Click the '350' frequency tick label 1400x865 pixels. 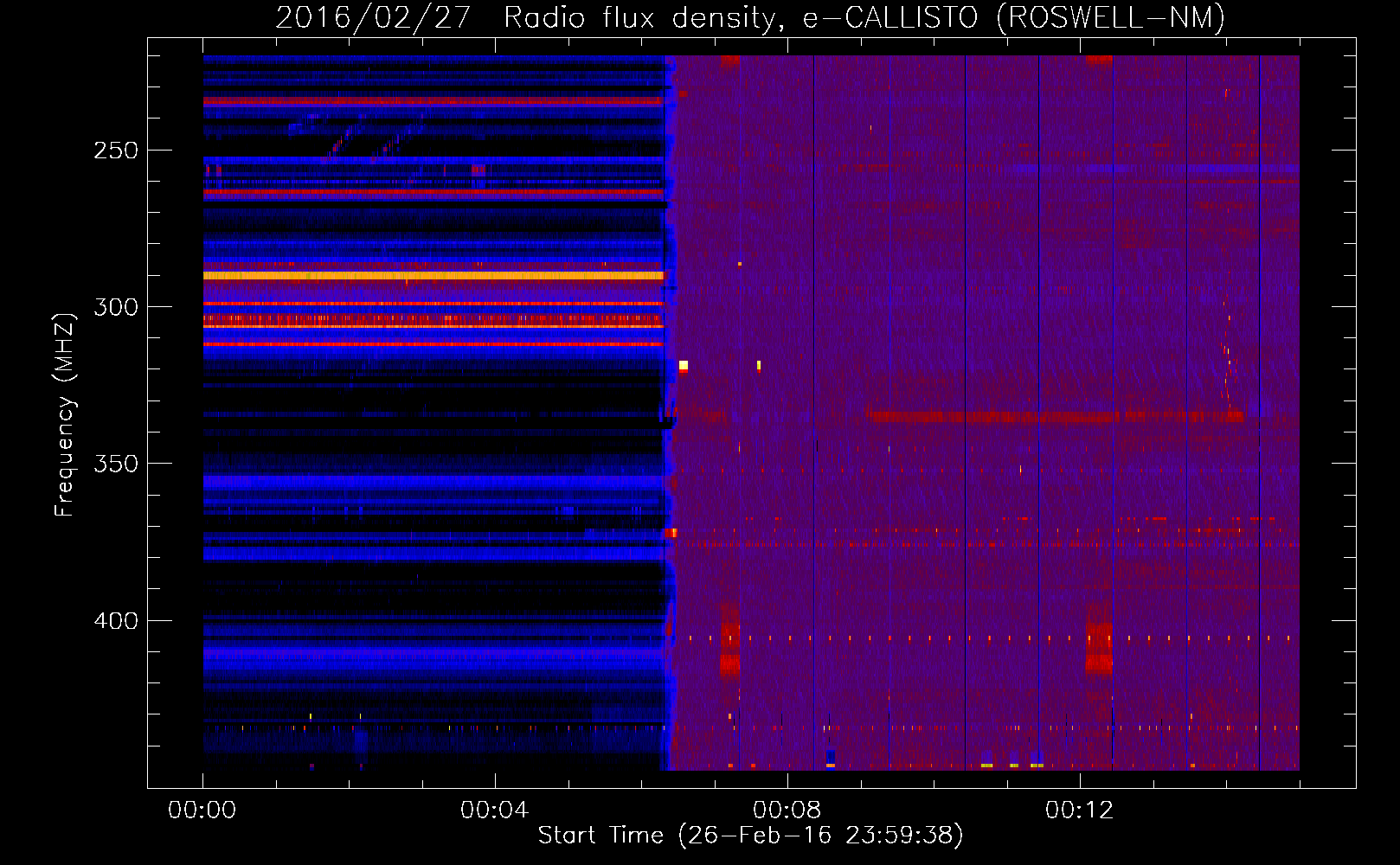point(116,464)
